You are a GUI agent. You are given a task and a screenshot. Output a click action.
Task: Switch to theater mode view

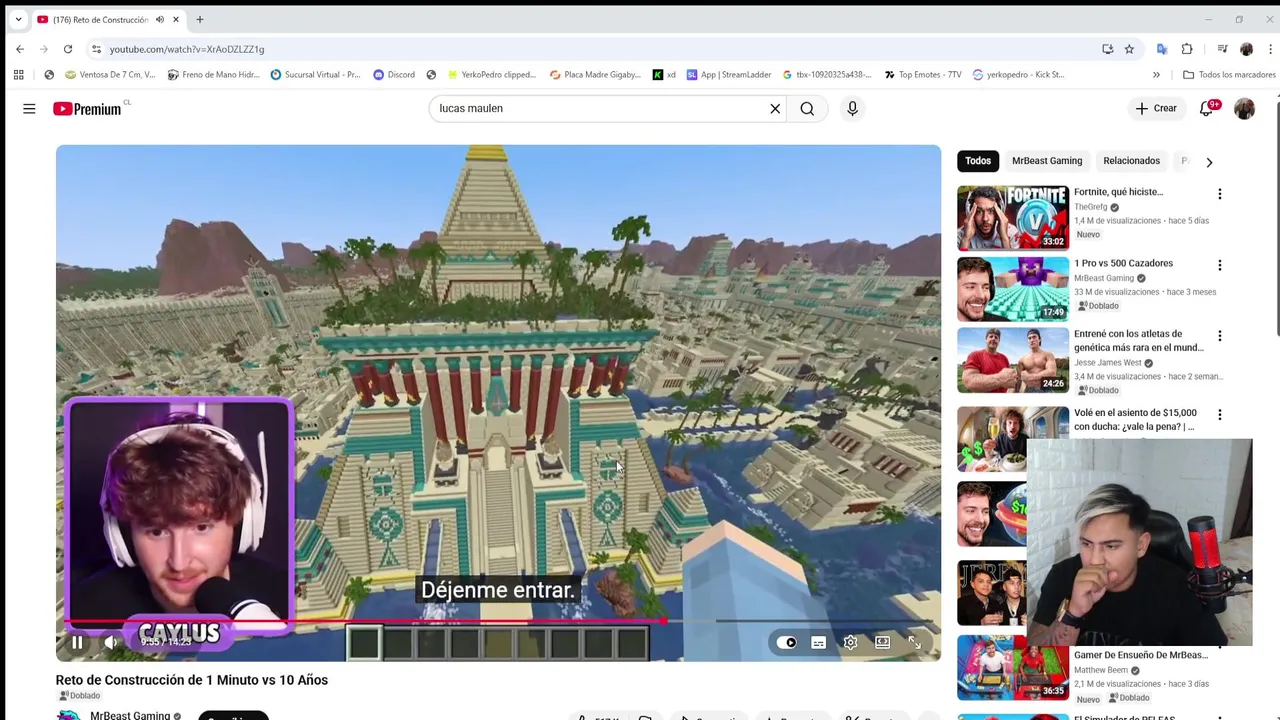tap(882, 642)
